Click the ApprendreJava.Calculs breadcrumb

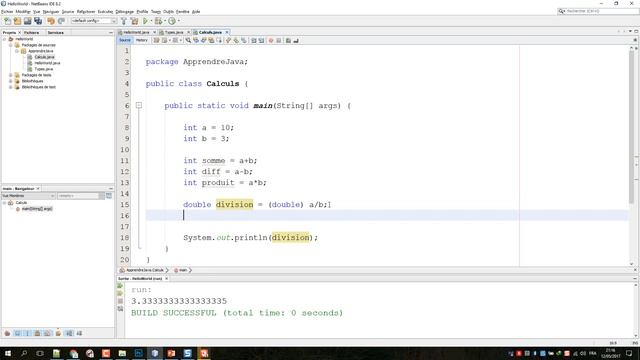pyautogui.click(x=144, y=270)
